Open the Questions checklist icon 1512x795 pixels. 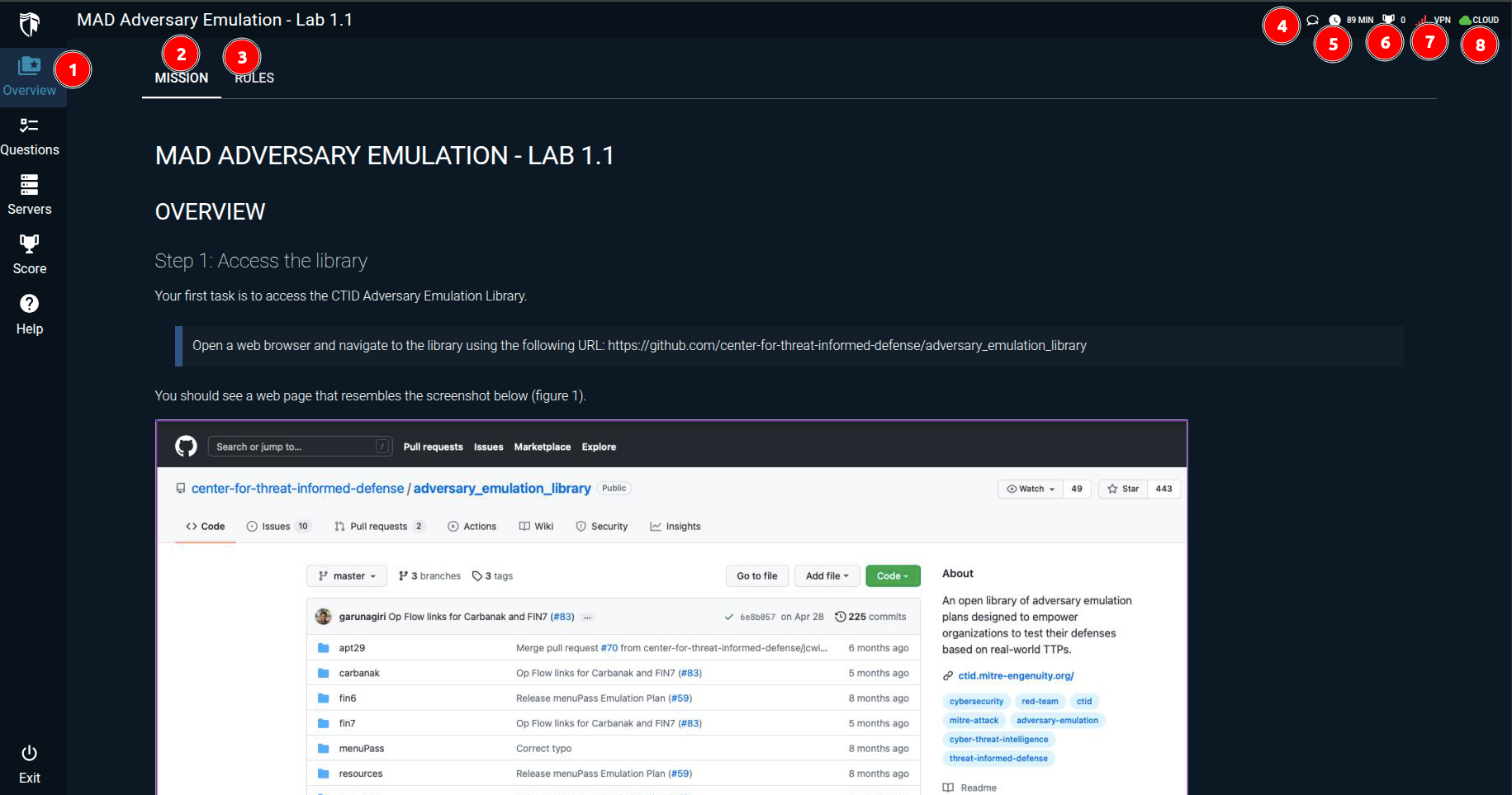(x=30, y=136)
